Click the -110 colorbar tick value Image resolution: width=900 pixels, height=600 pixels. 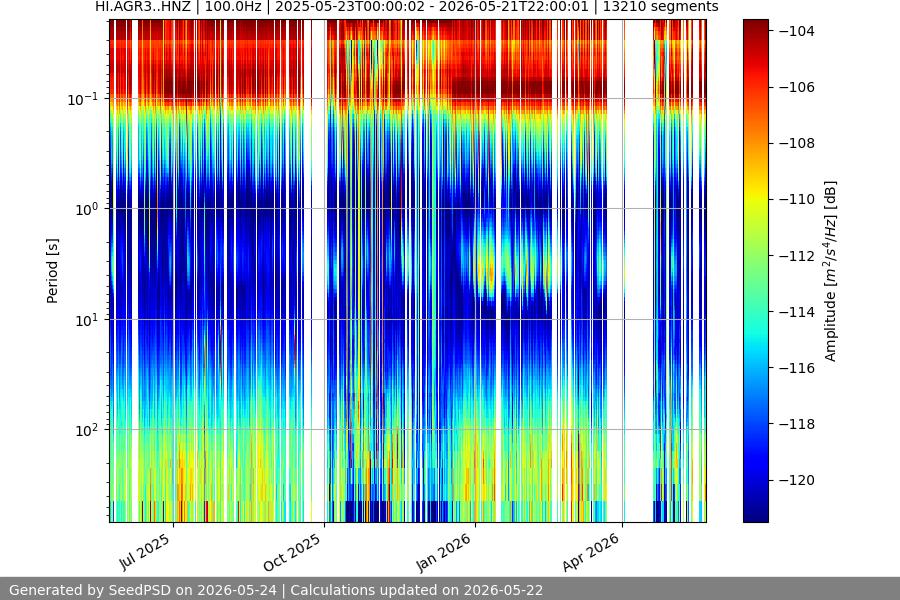point(797,199)
